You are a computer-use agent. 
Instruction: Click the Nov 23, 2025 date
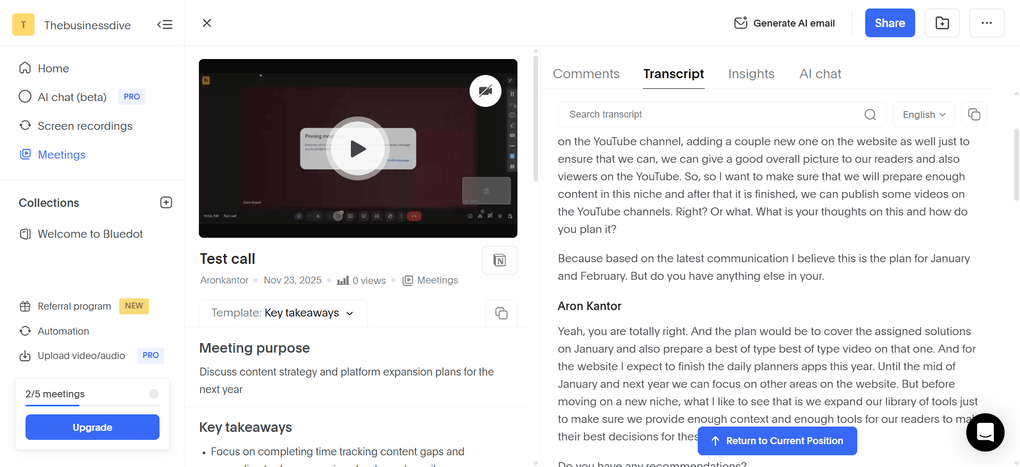point(293,280)
